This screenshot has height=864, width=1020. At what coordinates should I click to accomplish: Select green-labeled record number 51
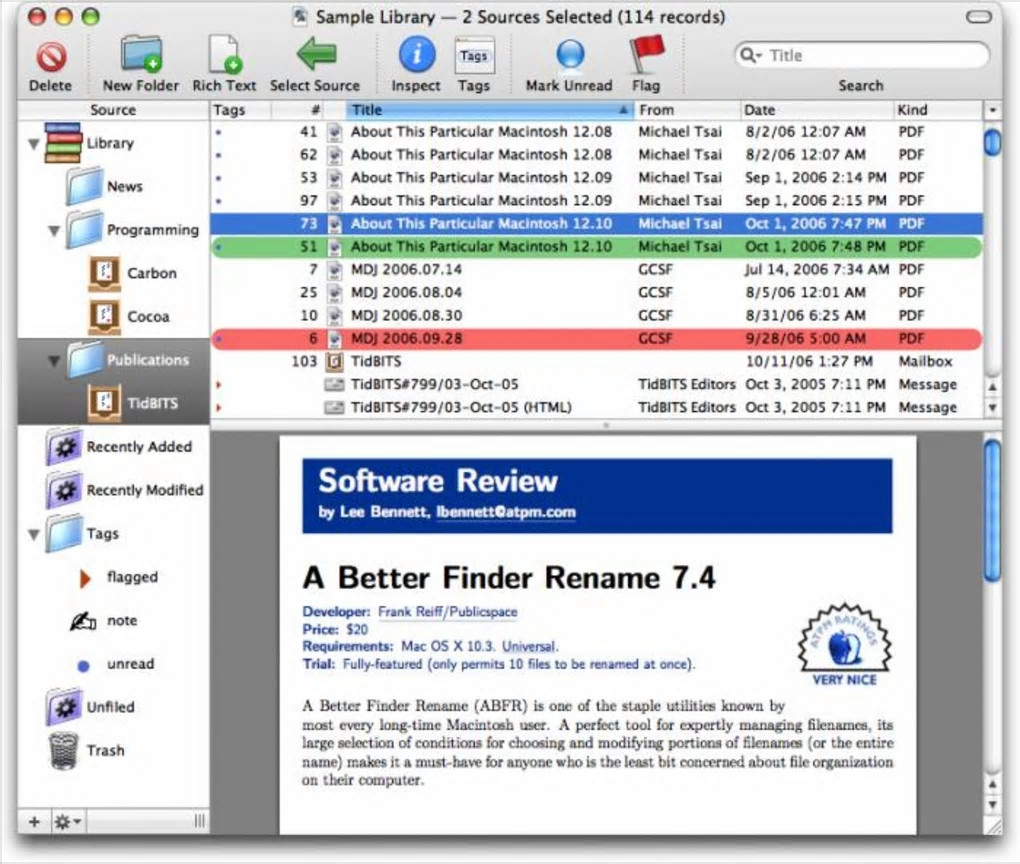tap(597, 247)
